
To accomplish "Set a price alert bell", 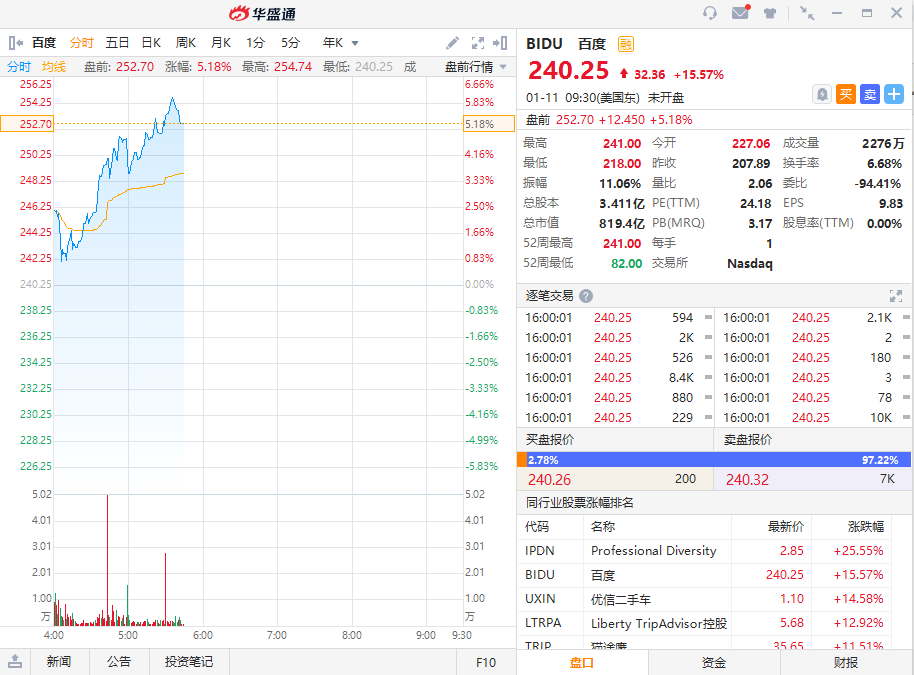I will point(822,94).
